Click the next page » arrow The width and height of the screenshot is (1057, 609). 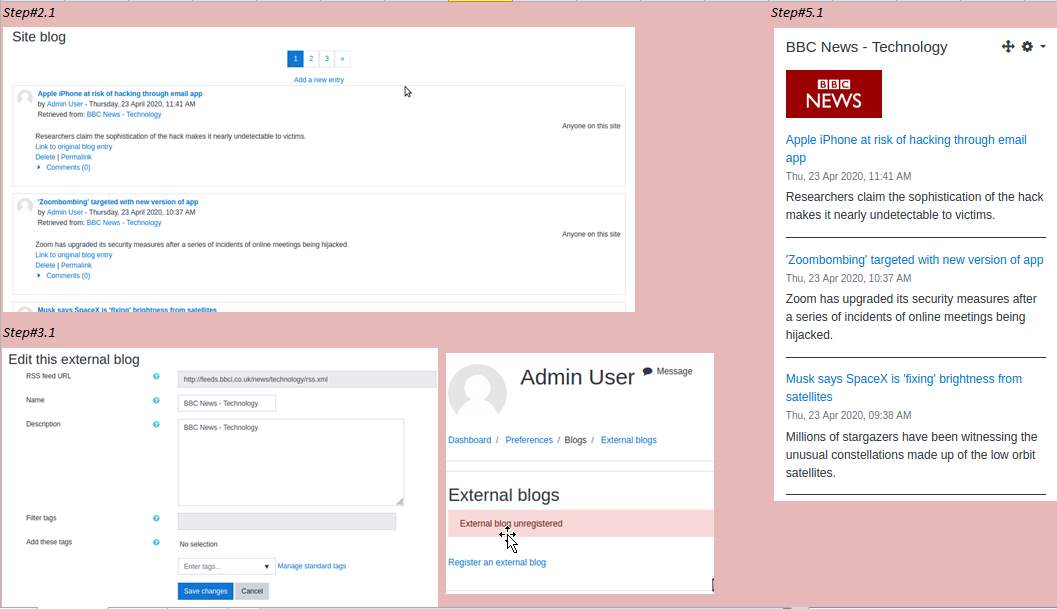[342, 59]
